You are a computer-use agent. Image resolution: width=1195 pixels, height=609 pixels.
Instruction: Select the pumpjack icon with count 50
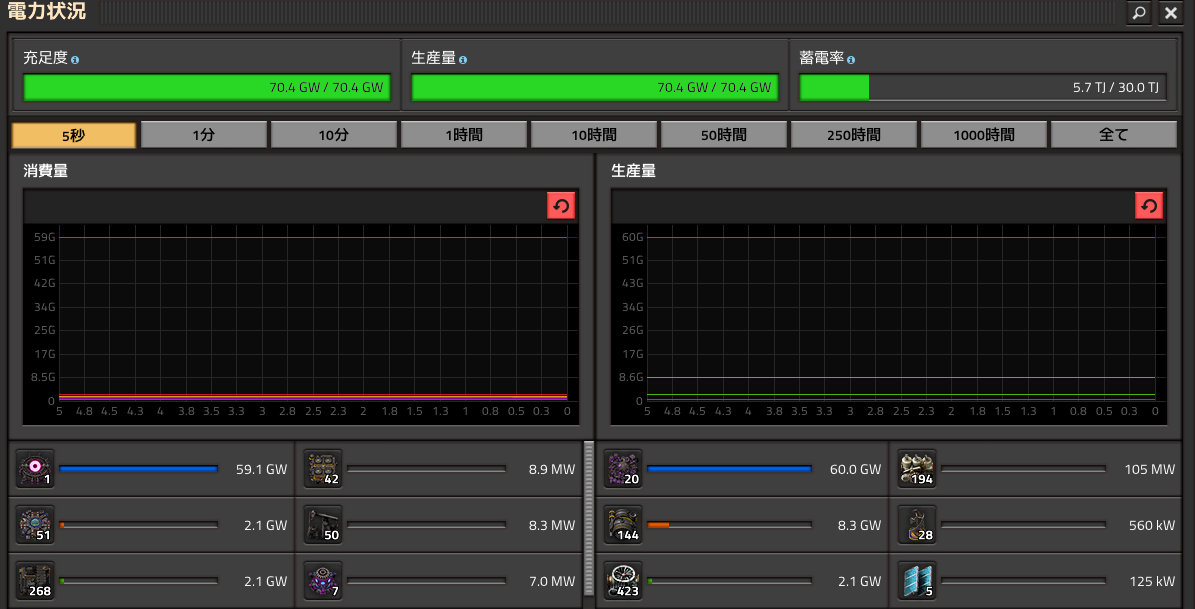323,524
